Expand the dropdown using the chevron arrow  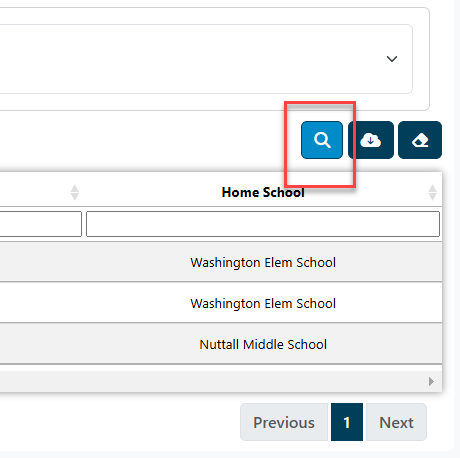[x=392, y=59]
